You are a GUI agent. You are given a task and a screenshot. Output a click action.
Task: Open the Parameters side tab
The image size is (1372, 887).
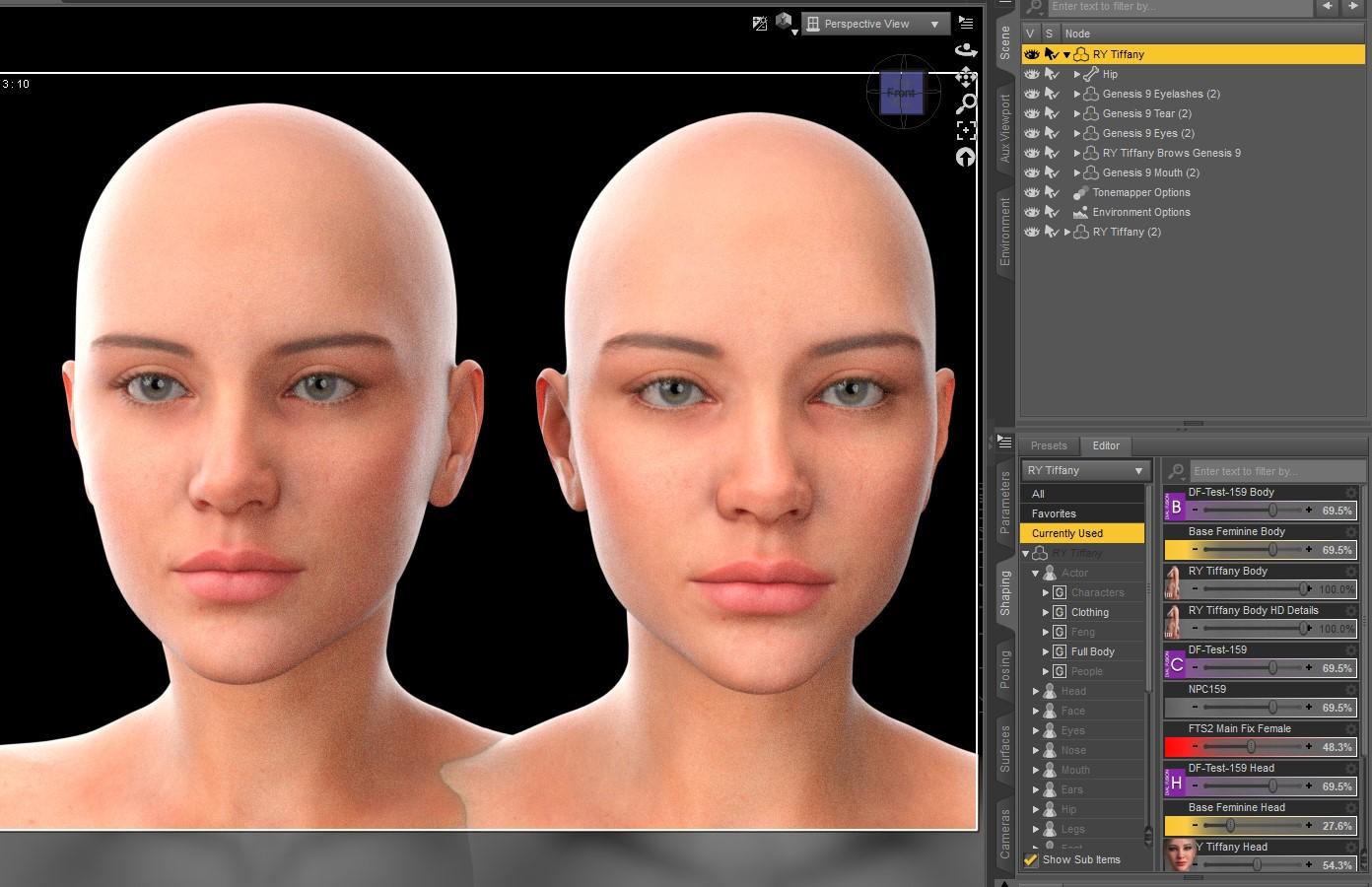tap(1005, 503)
